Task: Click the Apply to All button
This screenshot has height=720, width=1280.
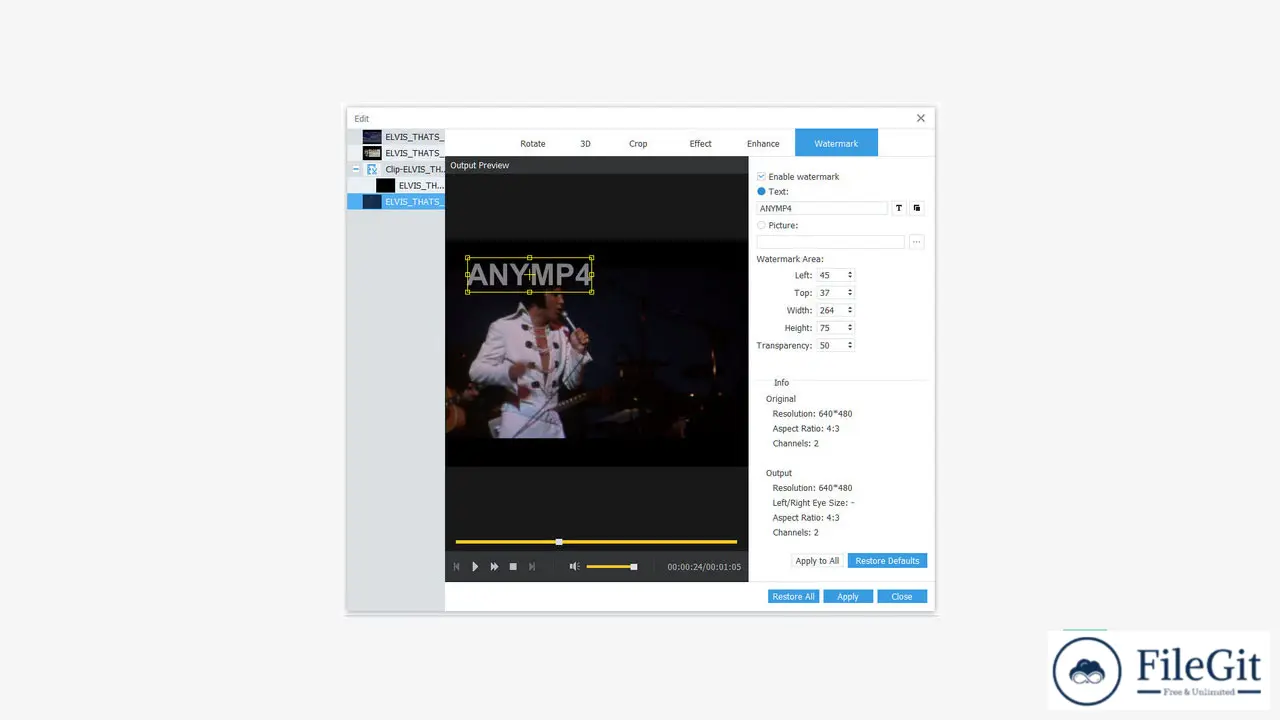Action: 817,561
